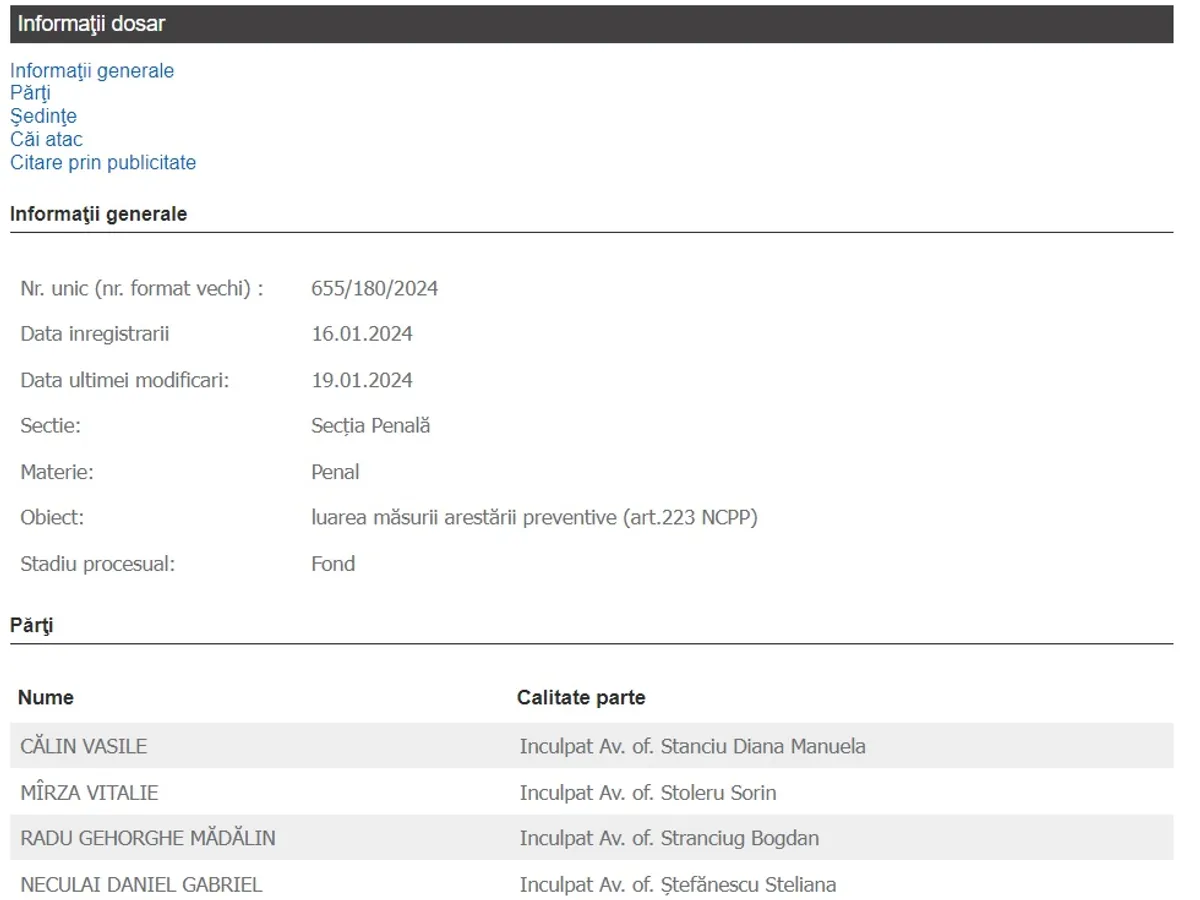Select the RADU GEHORGHE MĂDĂLIN name
The height and width of the screenshot is (900, 1200).
tap(147, 839)
